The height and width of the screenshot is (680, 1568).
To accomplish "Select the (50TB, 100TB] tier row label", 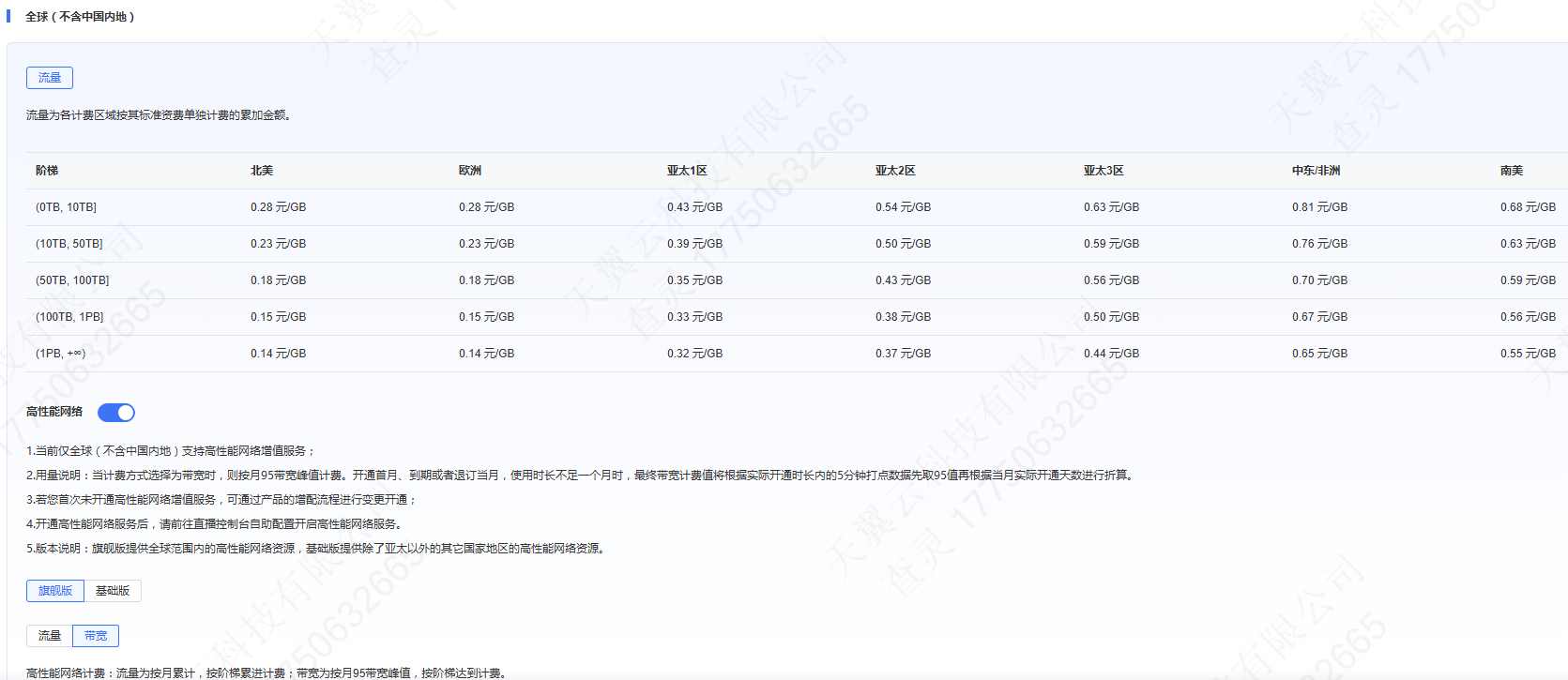I will click(x=72, y=280).
